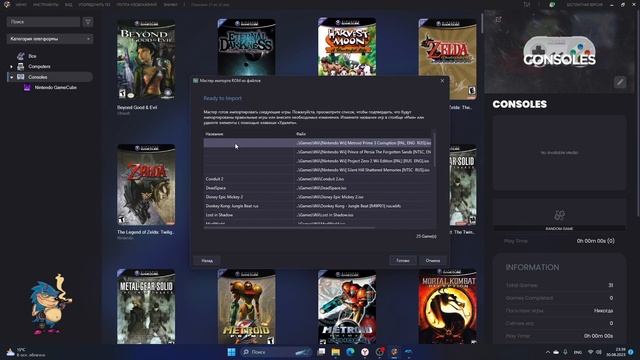This screenshot has width=640, height=360.
Task: Select Eternal Darkness cover
Action: [247, 47]
